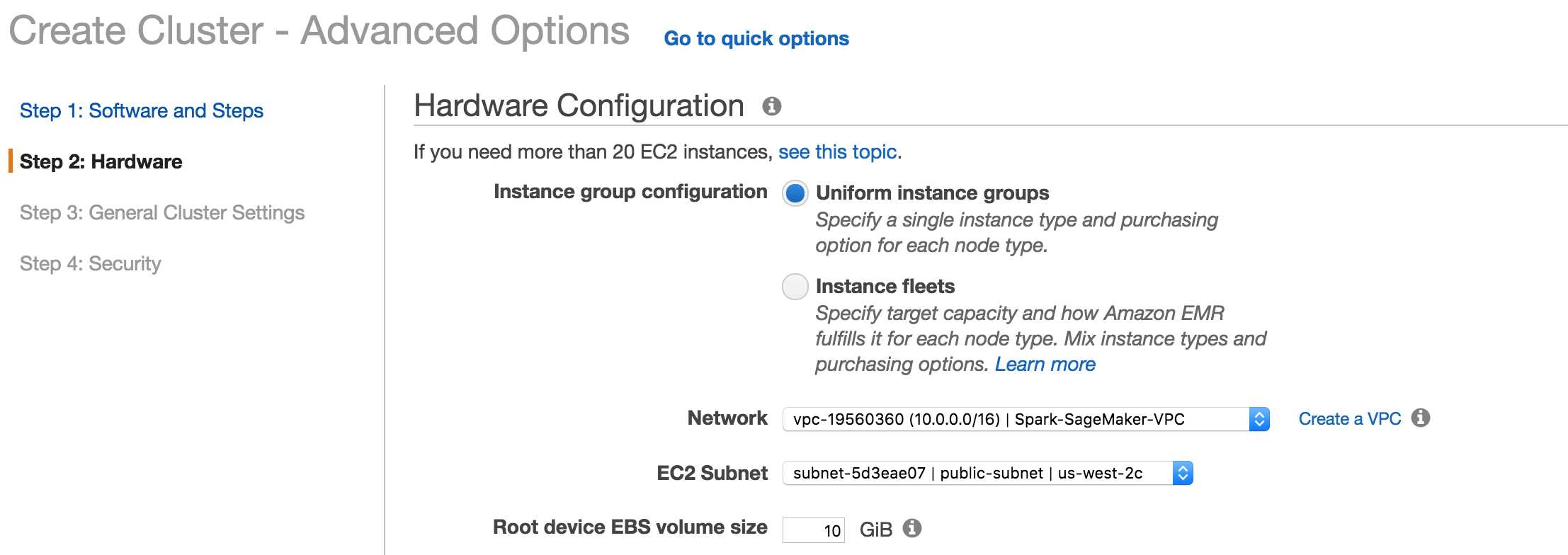Click the Network field label

pyautogui.click(x=727, y=418)
